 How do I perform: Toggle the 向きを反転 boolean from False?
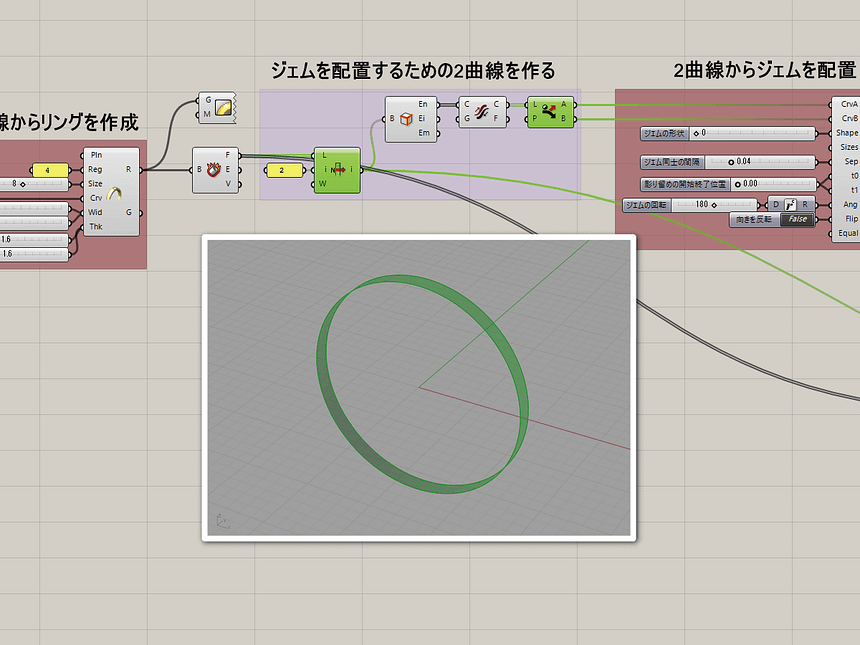pyautogui.click(x=797, y=219)
